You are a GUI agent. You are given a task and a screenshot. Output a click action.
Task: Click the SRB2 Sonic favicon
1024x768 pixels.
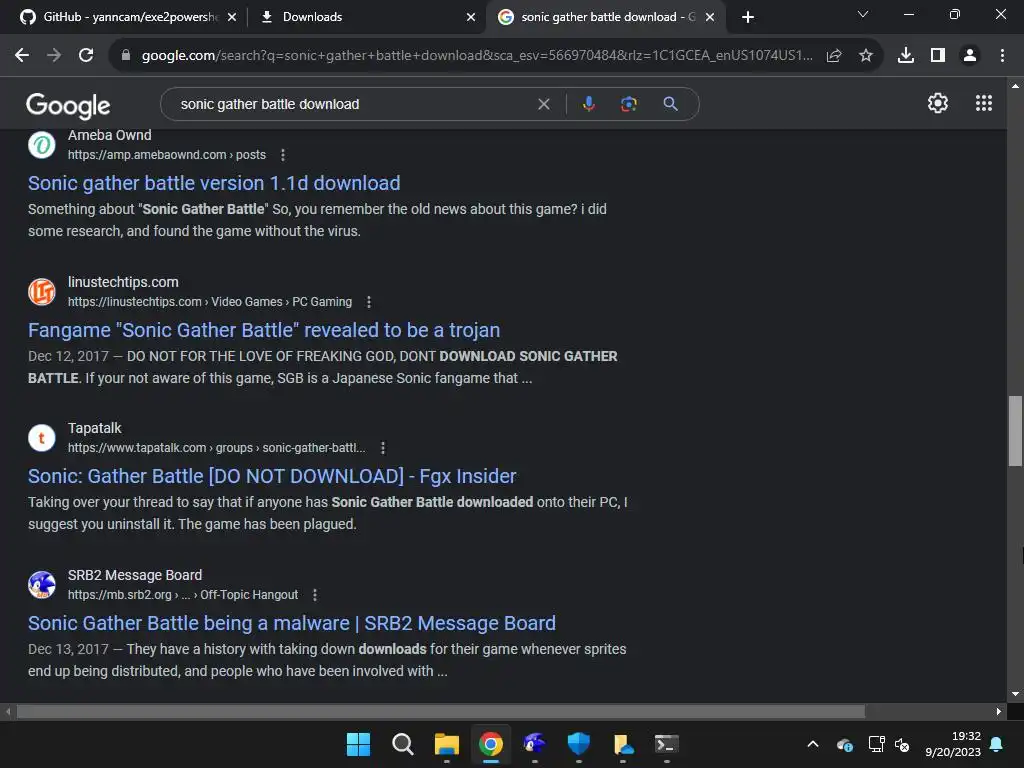point(42,584)
